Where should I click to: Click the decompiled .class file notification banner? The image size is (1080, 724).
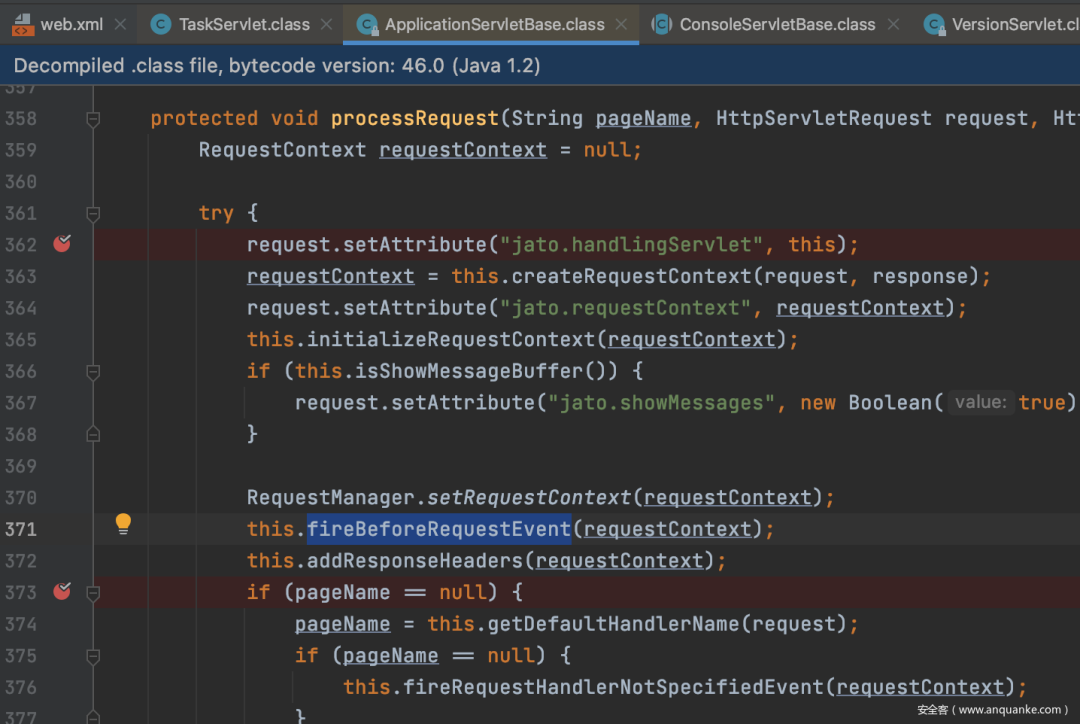point(540,65)
